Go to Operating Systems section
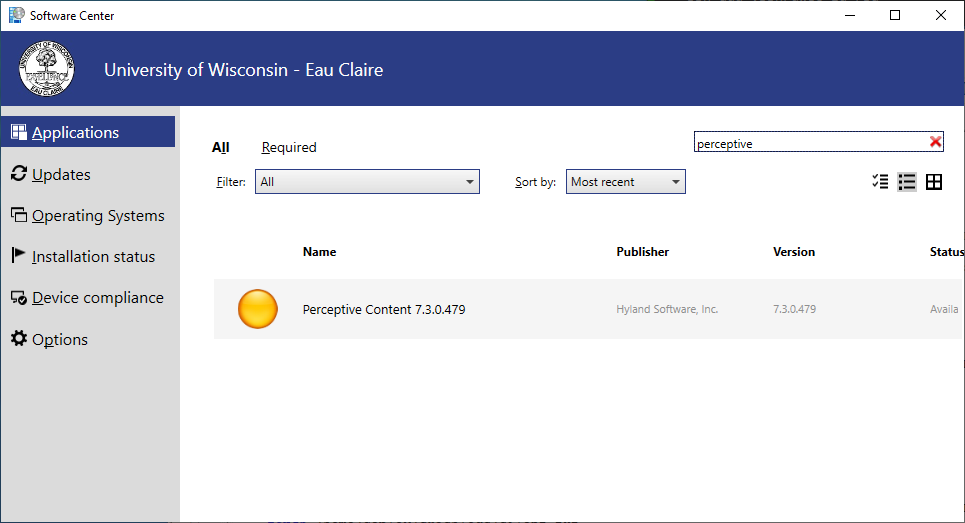Image resolution: width=965 pixels, height=523 pixels. point(97,215)
